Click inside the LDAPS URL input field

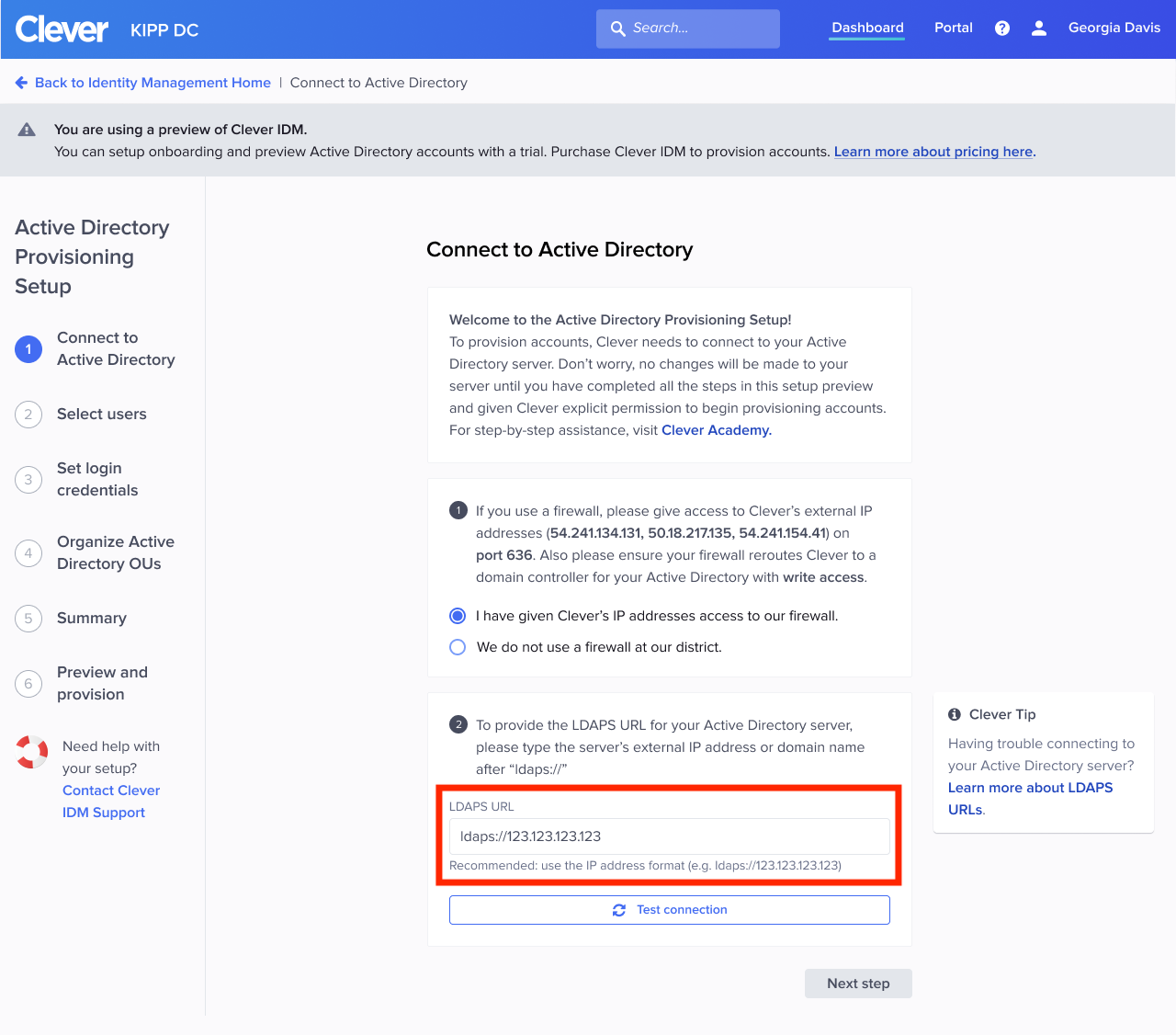(669, 836)
